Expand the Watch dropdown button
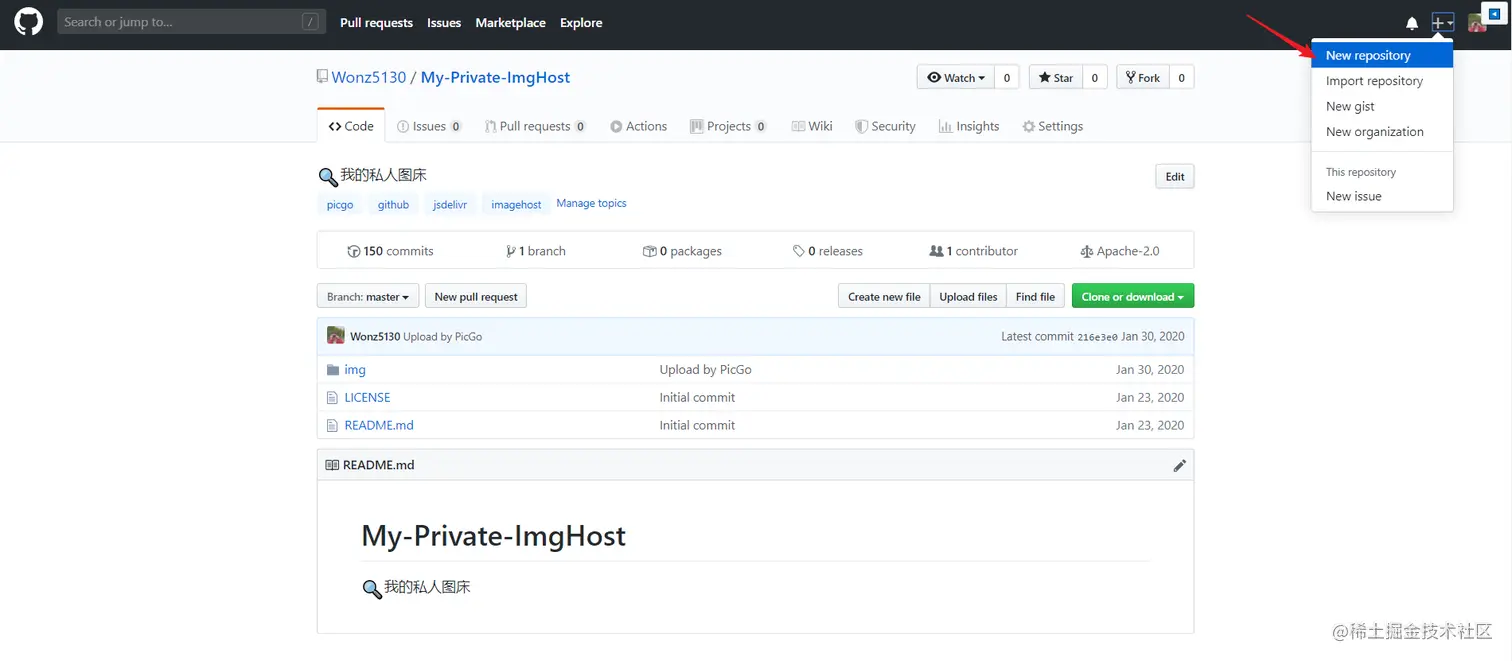Screen dimensions: 1512x661 [x=956, y=77]
